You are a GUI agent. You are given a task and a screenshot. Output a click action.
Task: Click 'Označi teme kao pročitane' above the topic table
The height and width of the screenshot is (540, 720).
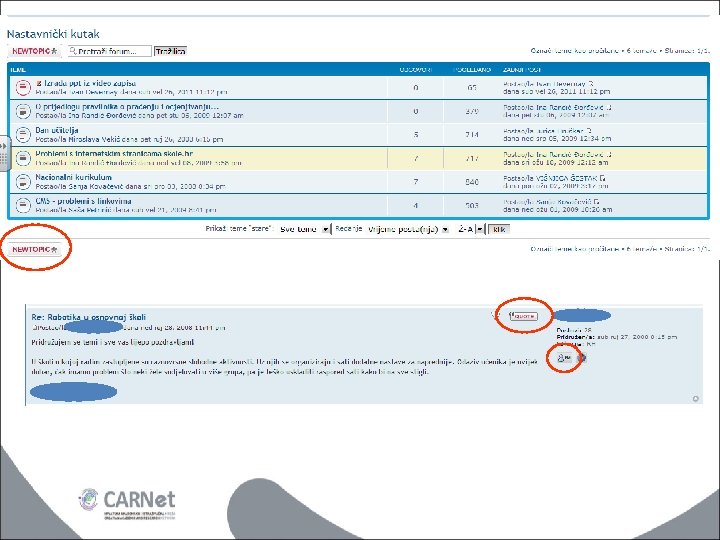coord(574,51)
